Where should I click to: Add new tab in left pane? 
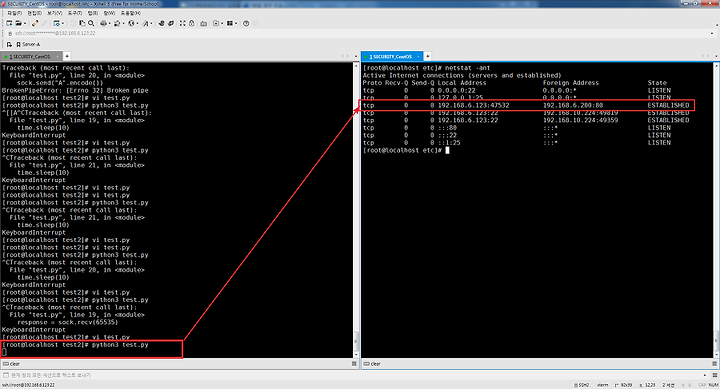[x=67, y=56]
